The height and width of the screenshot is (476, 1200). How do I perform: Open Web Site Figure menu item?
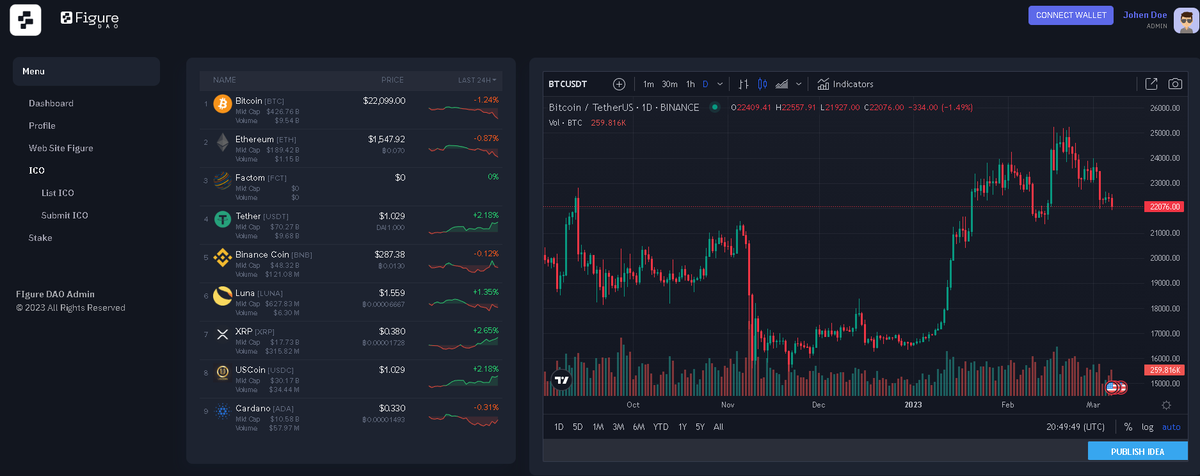coord(61,148)
